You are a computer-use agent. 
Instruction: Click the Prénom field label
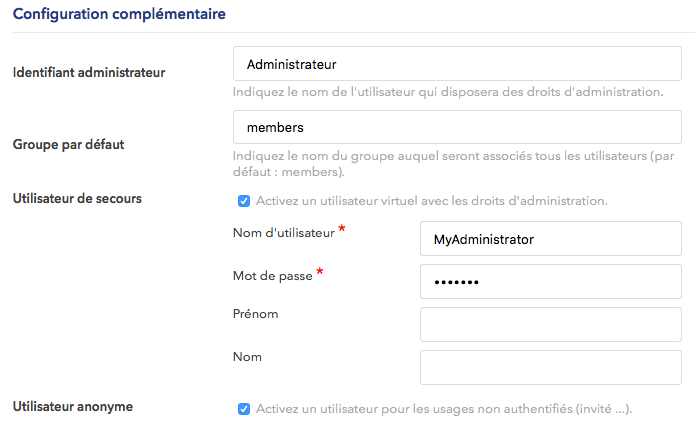click(x=254, y=314)
